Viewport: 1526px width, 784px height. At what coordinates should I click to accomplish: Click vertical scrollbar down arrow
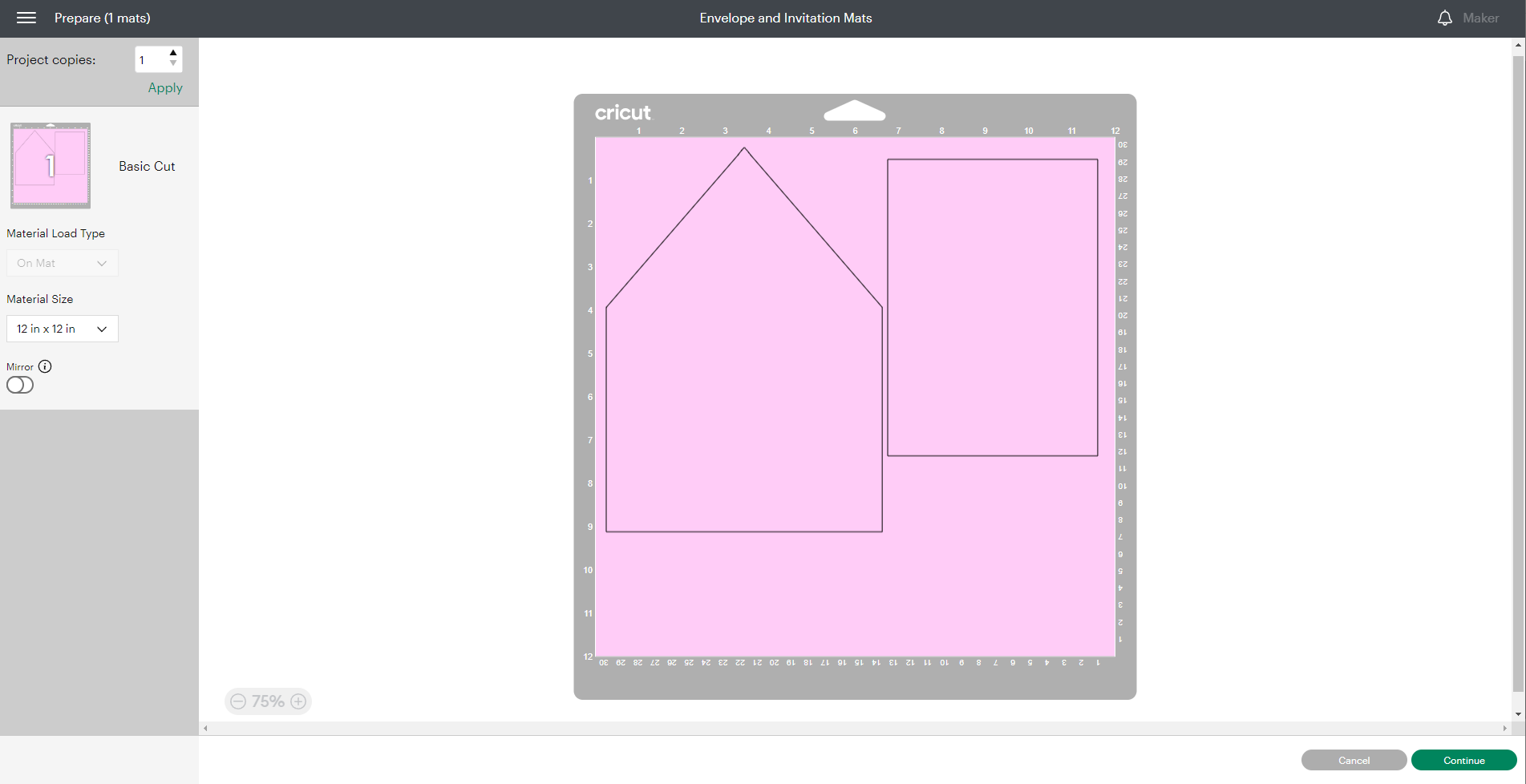click(1518, 714)
